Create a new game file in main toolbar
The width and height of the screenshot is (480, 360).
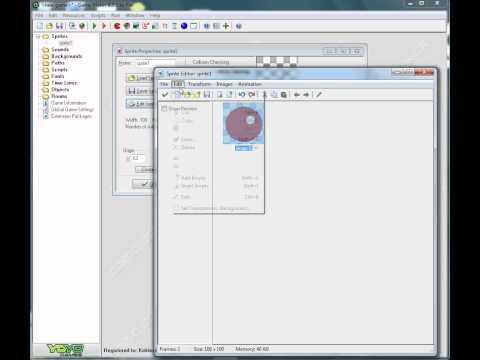(40, 26)
